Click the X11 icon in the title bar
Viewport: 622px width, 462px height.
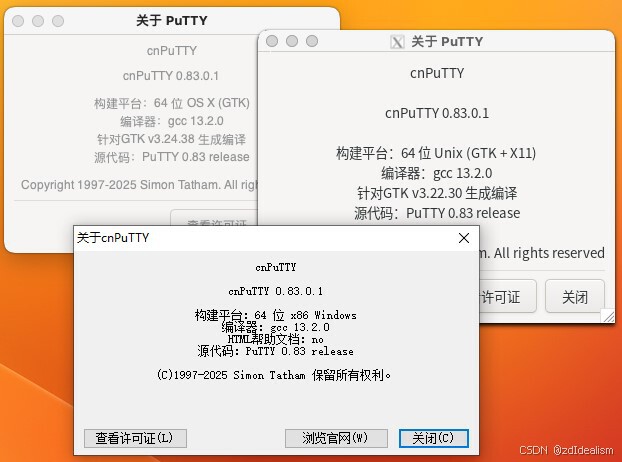click(x=397, y=42)
